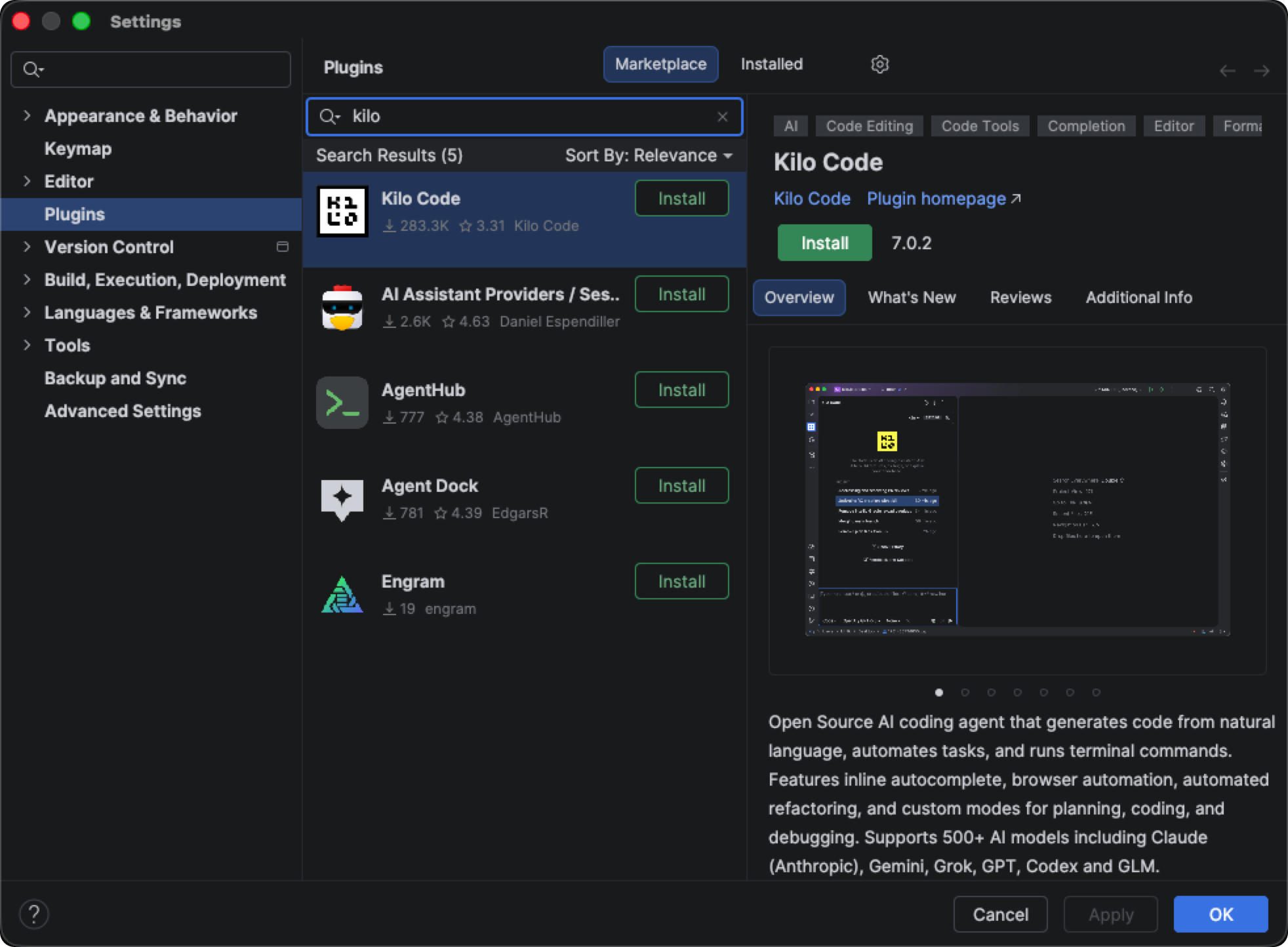Go to the last screenshot dot
1288x947 pixels.
(x=1096, y=692)
